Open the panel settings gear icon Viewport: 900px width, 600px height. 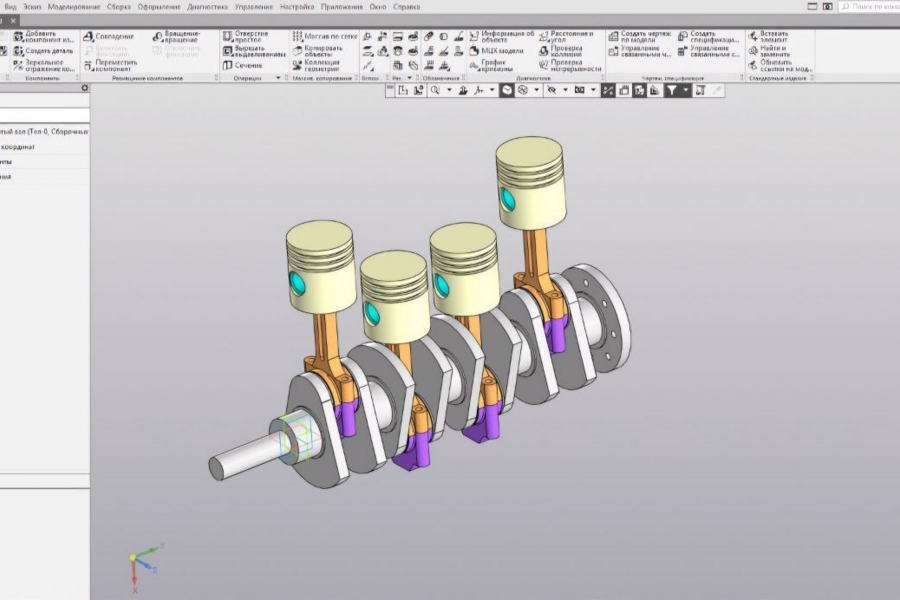tap(84, 88)
